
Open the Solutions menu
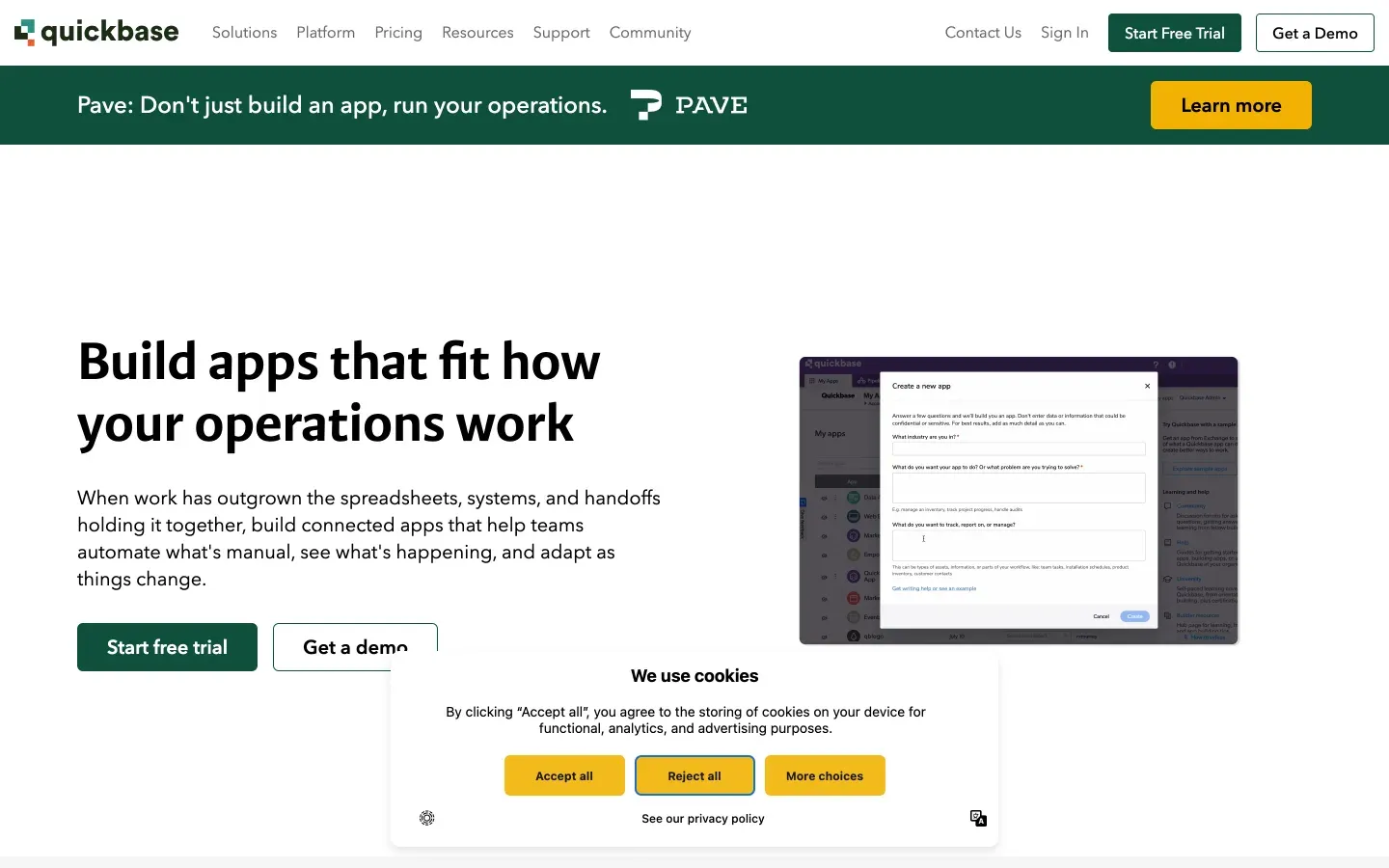(244, 33)
